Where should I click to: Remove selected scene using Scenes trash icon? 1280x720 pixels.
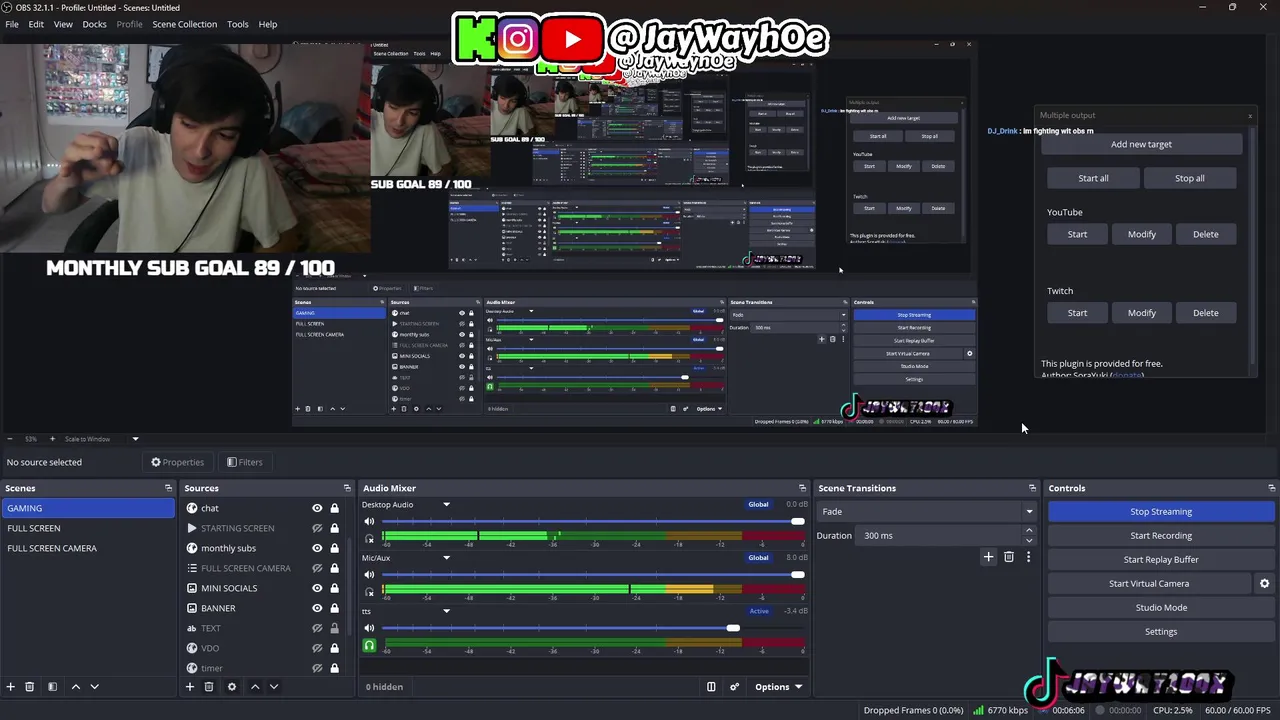click(30, 687)
